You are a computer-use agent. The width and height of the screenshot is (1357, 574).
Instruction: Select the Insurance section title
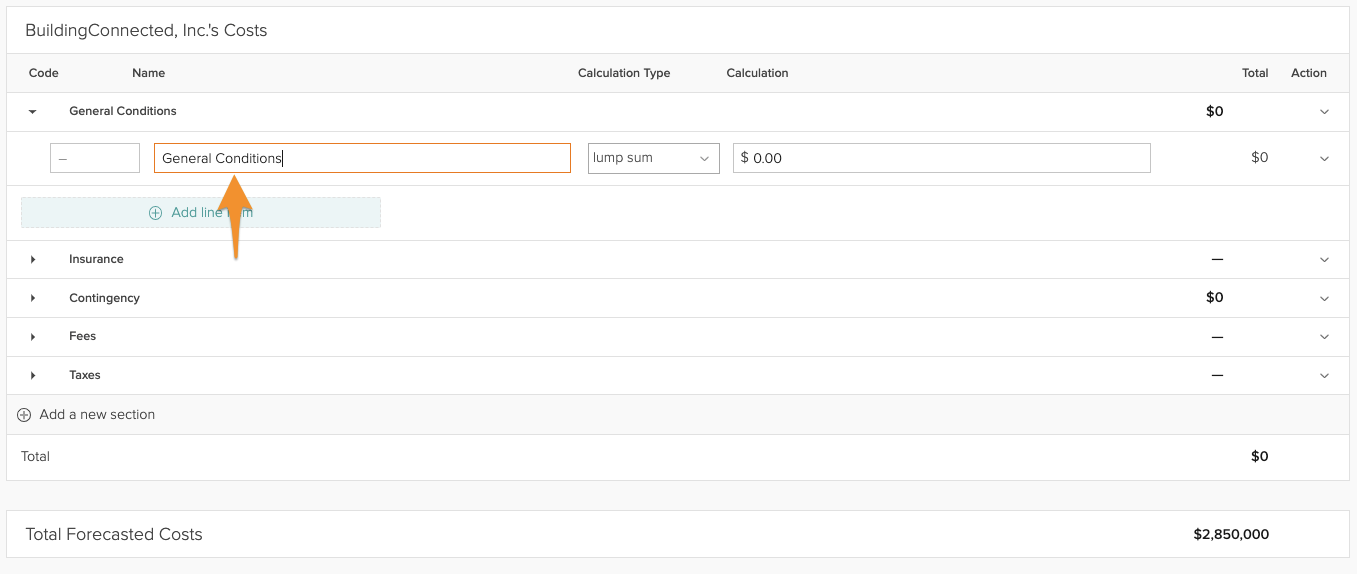(x=96, y=260)
